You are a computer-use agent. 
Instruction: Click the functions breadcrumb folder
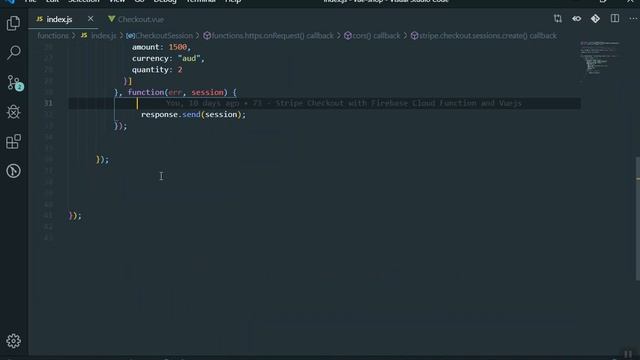(53, 36)
